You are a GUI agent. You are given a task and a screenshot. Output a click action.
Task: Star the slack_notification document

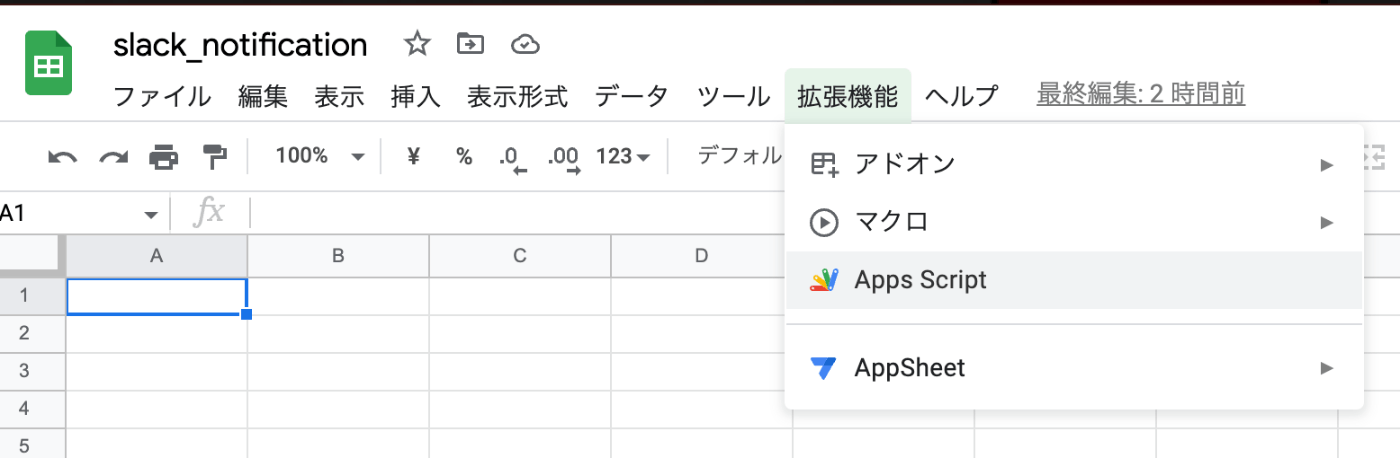[416, 44]
